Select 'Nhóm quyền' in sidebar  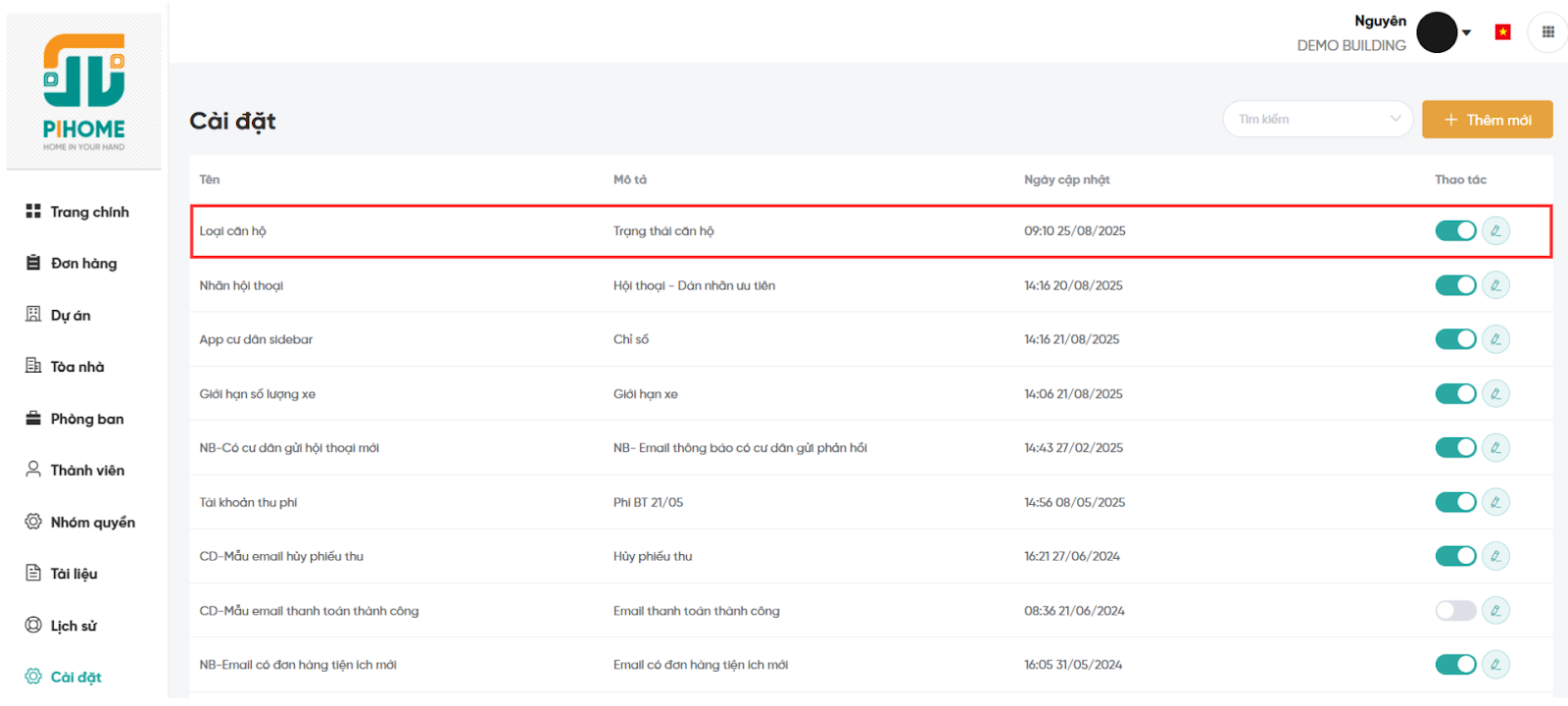coord(92,523)
